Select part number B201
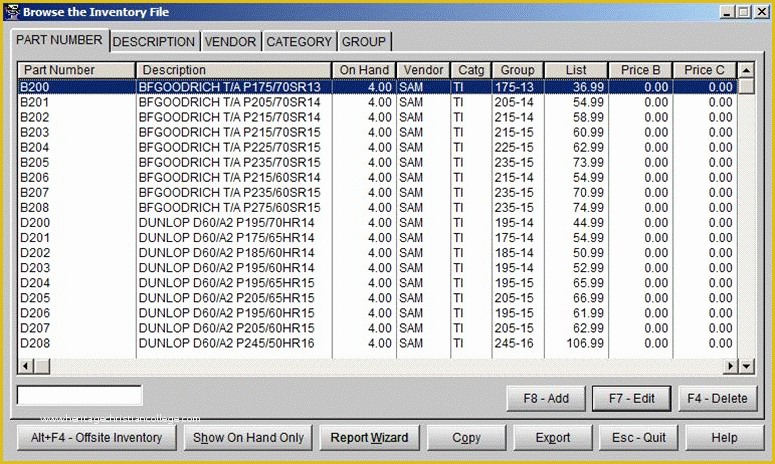Screen dimensions: 775x464 [x=35, y=102]
